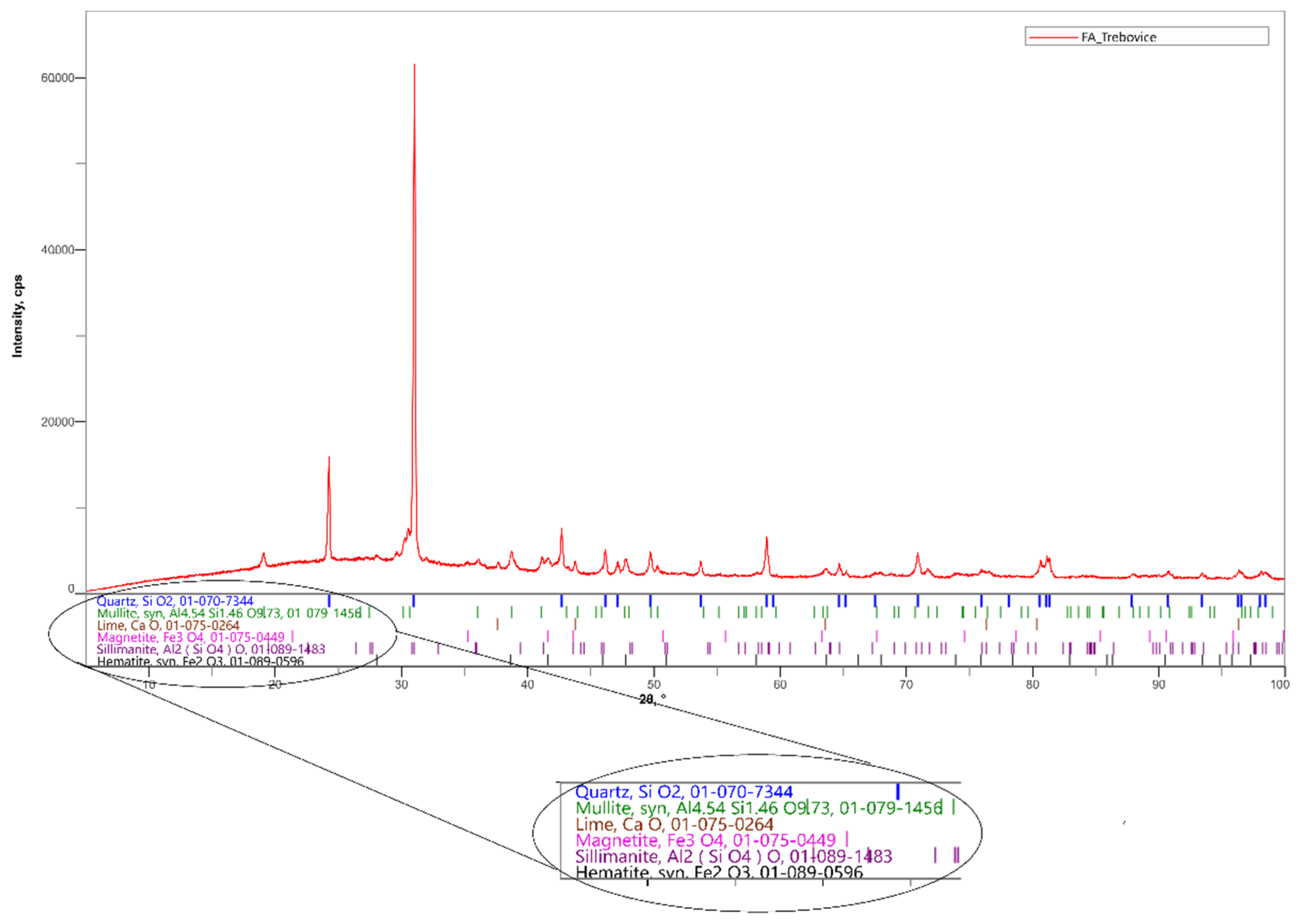
Task: Click the 100 x-axis tick label
Action: pos(1280,685)
